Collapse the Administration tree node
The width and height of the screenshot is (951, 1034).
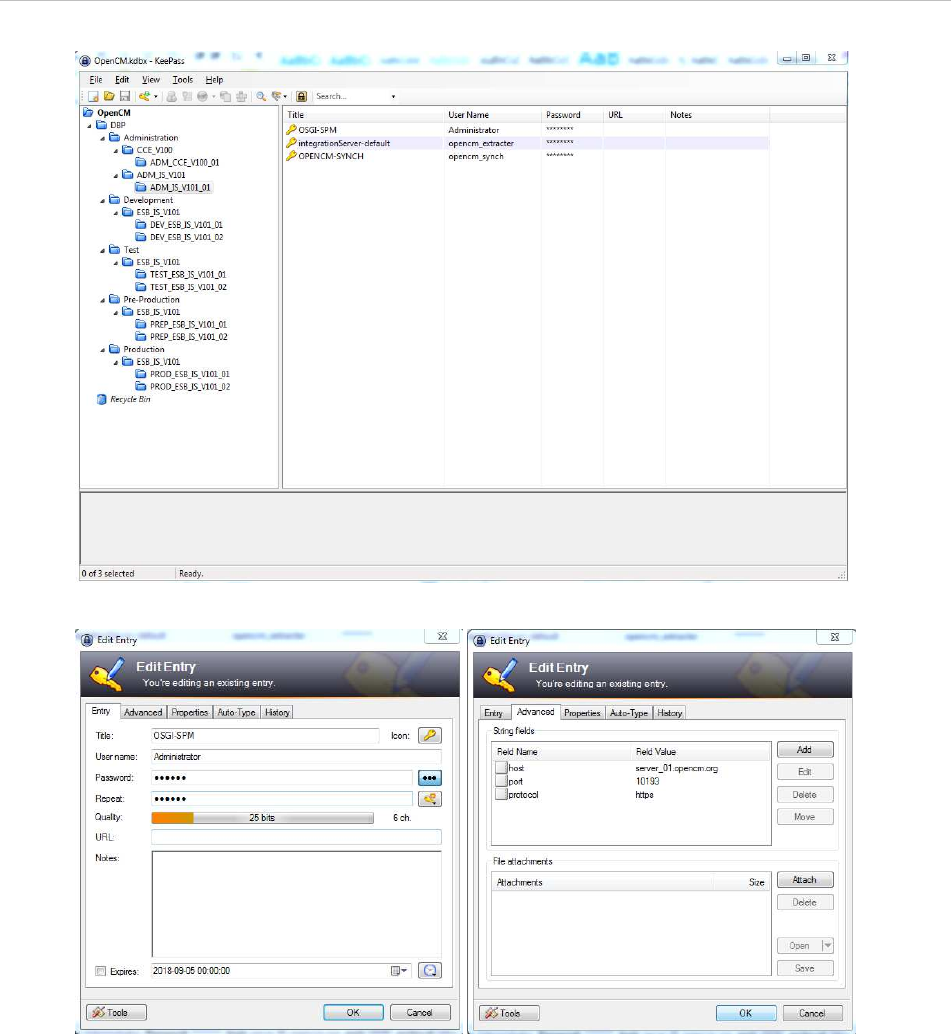click(103, 138)
